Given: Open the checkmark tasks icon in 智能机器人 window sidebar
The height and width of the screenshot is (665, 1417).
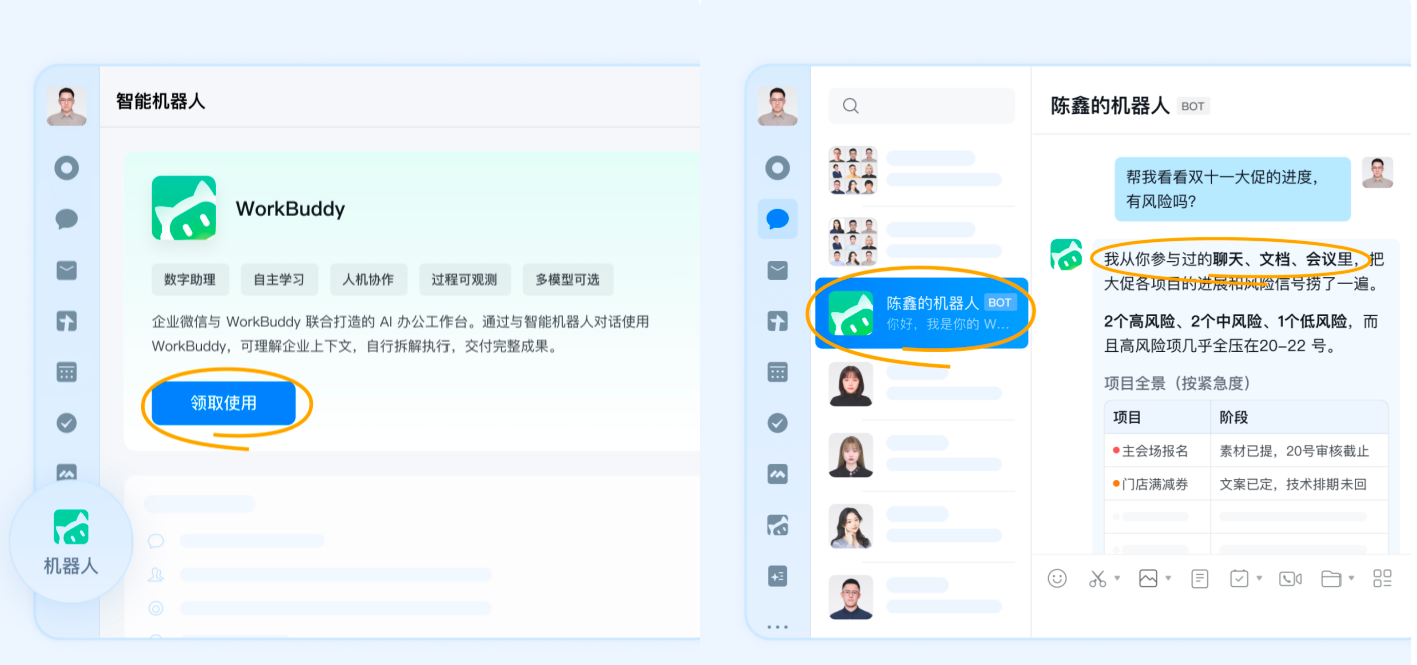Looking at the screenshot, I should pyautogui.click(x=67, y=423).
